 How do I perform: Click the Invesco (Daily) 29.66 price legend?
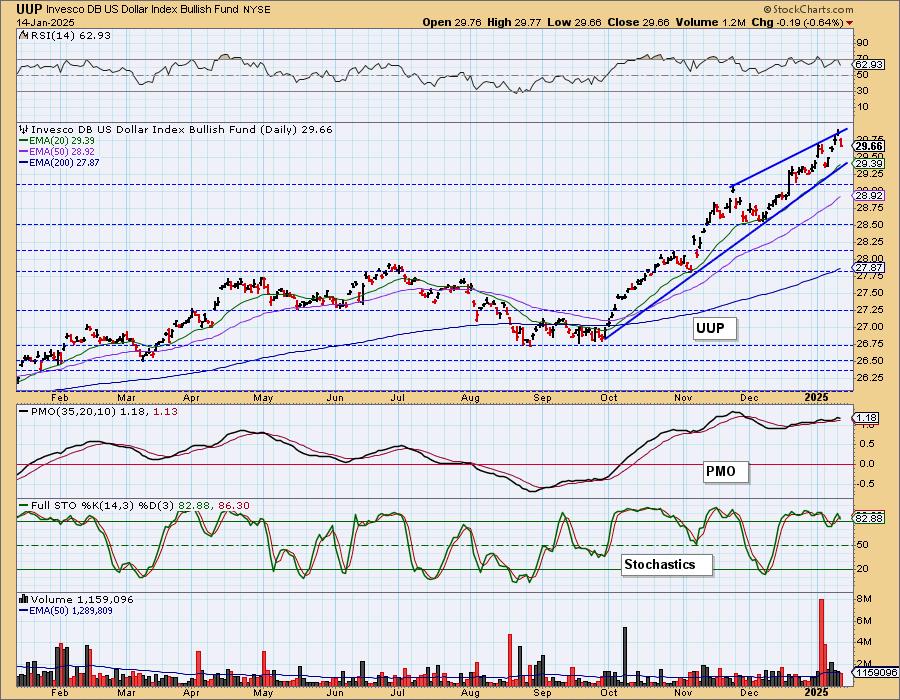tap(181, 130)
